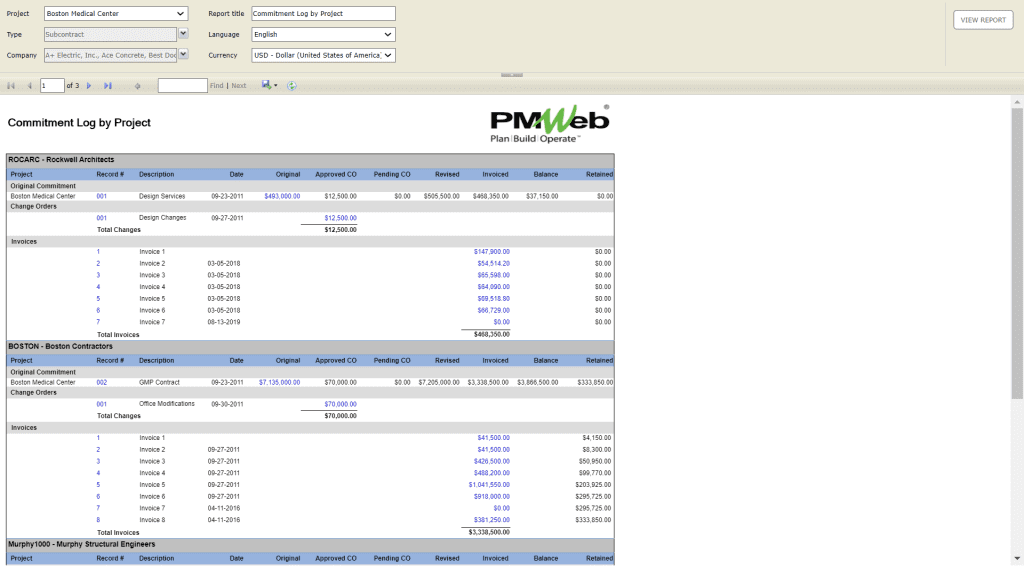1024x576 pixels.
Task: Open Boston invoice $1,041,550.00 link
Action: pyautogui.click(x=489, y=485)
